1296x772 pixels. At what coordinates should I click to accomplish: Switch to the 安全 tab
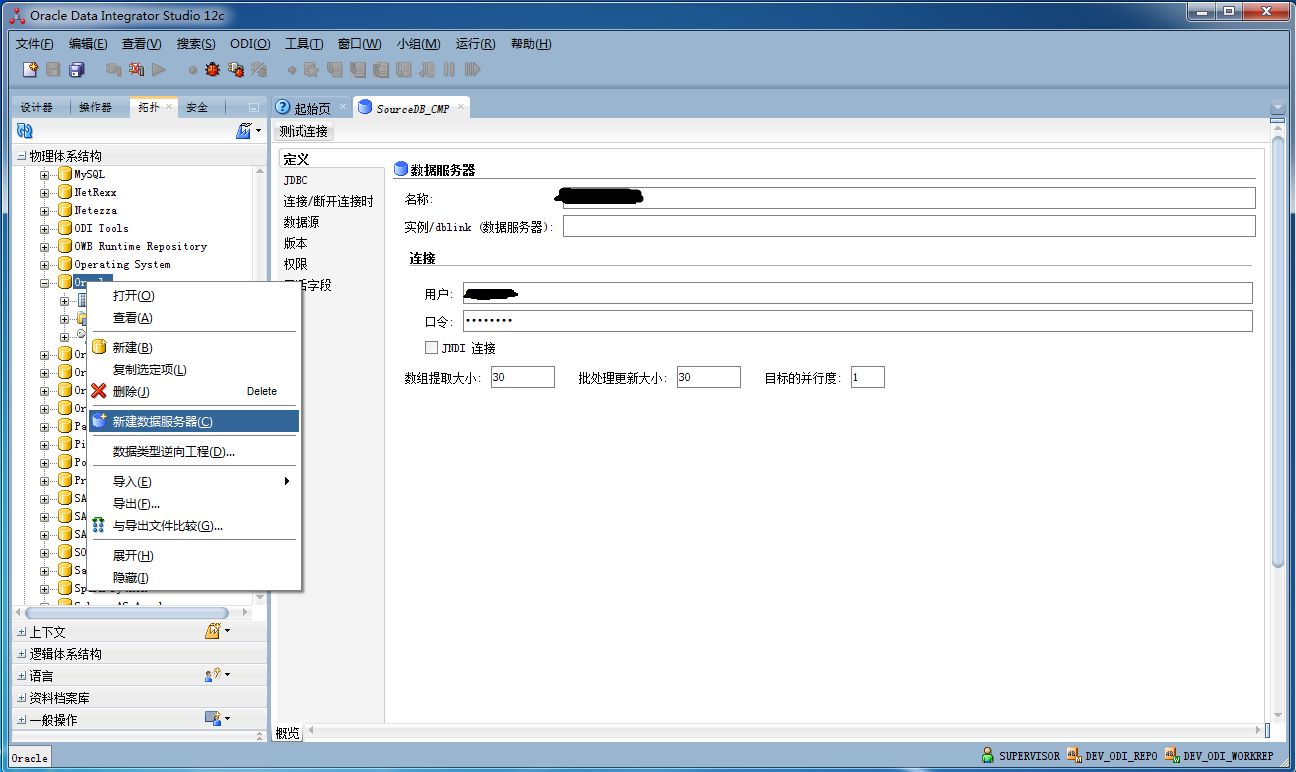[197, 107]
